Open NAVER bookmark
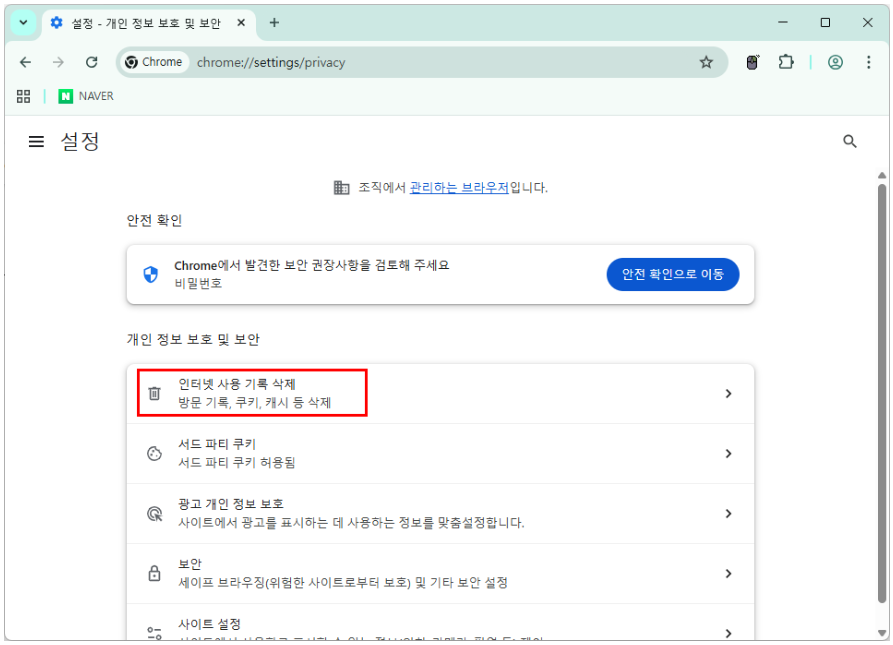893x645 pixels. 86,96
